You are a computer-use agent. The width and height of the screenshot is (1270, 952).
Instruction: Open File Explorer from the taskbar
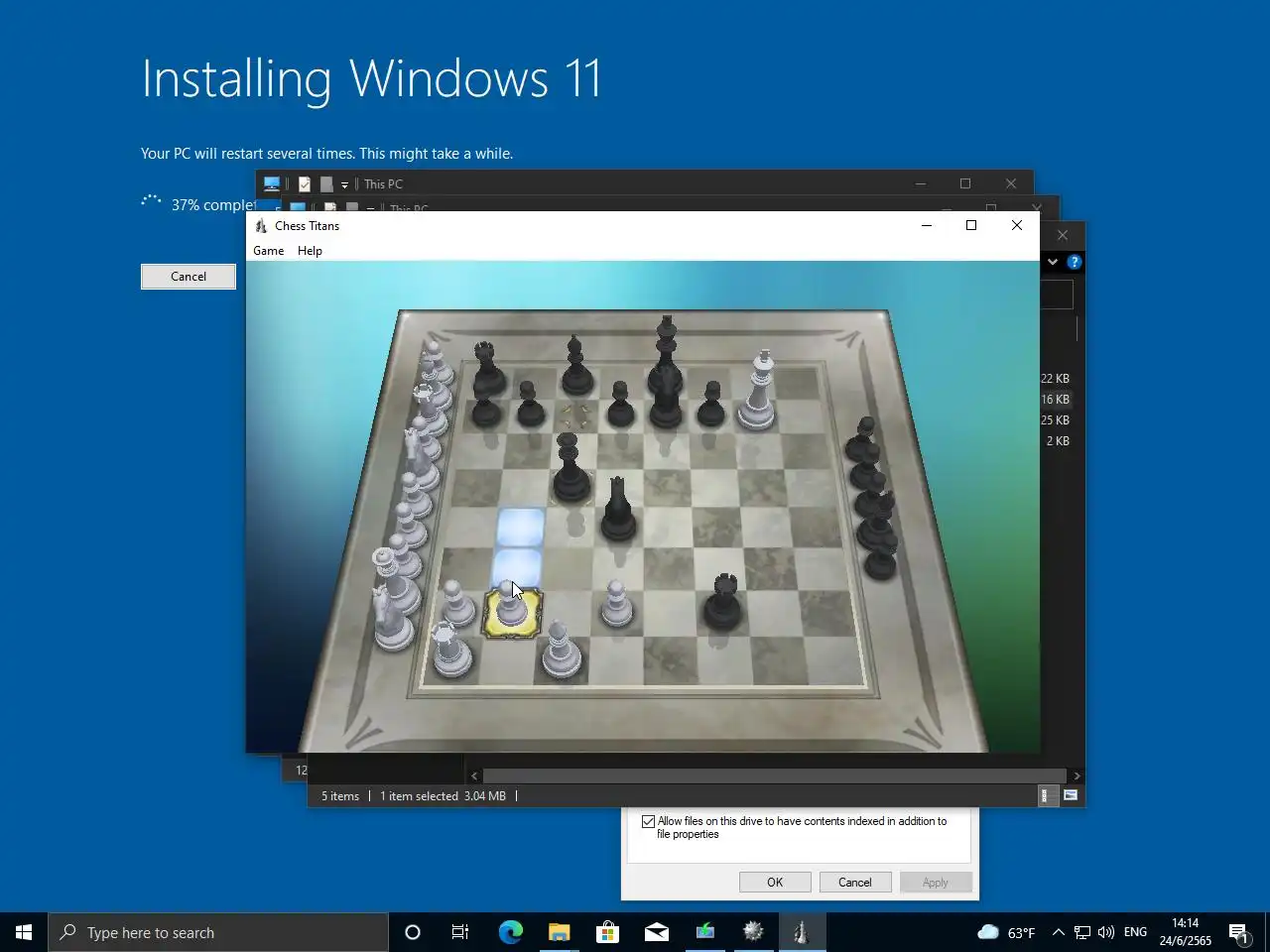[560, 932]
